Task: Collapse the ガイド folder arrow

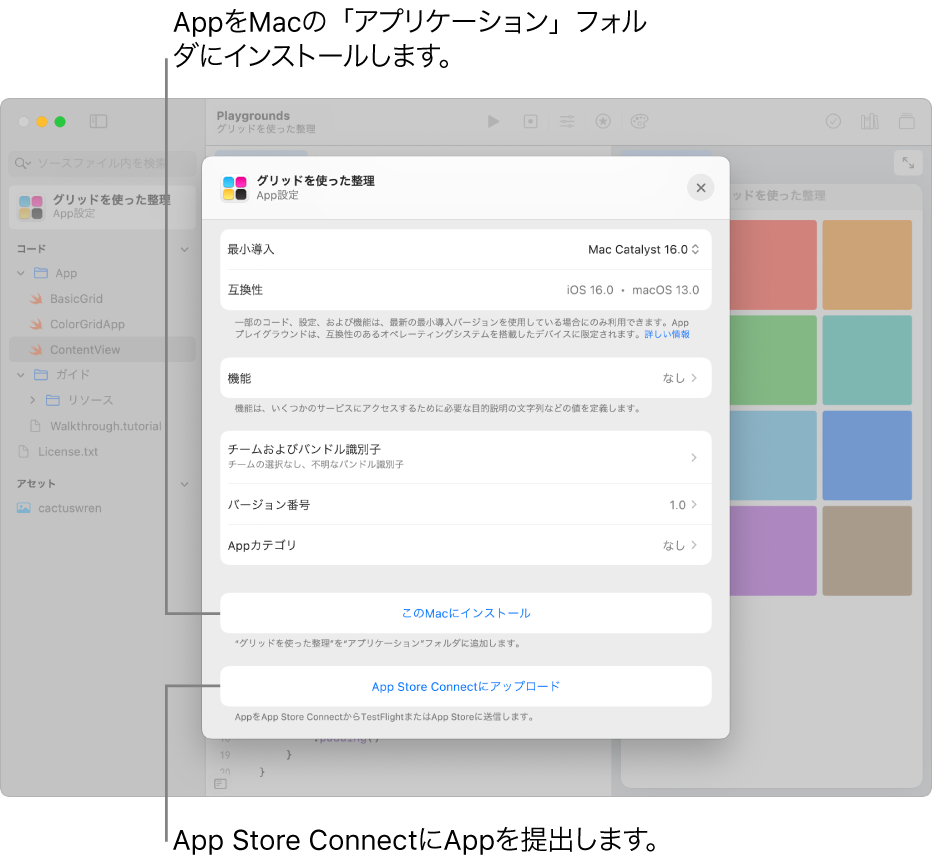Action: (x=21, y=375)
